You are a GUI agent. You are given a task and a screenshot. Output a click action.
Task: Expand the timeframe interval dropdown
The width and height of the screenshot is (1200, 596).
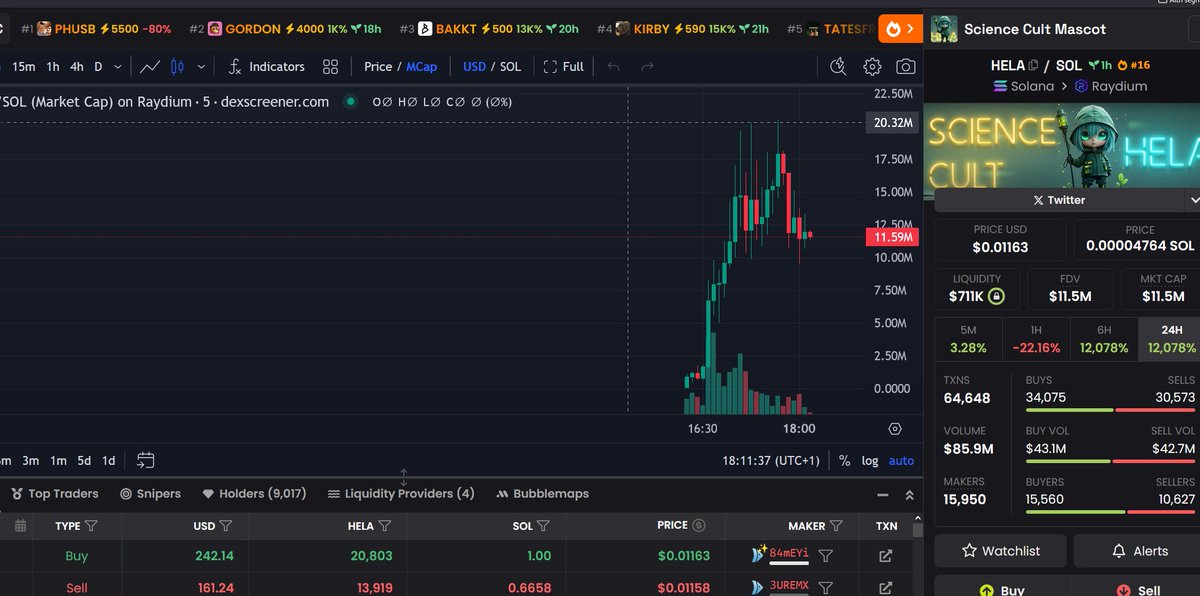click(118, 67)
